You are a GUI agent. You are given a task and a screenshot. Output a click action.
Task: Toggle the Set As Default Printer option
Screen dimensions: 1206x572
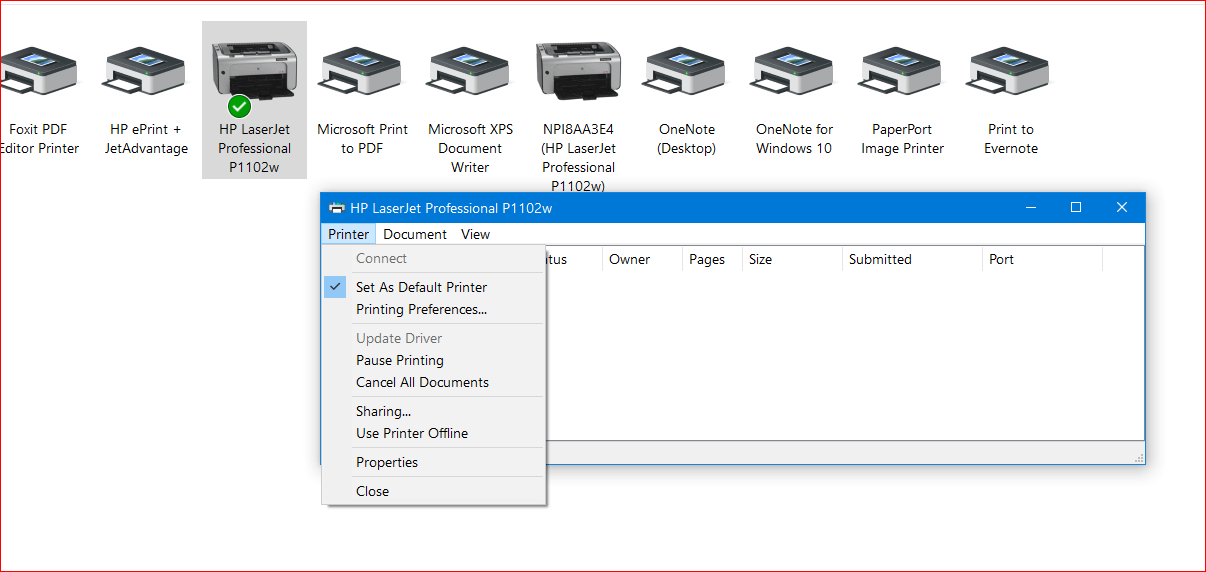(434, 287)
